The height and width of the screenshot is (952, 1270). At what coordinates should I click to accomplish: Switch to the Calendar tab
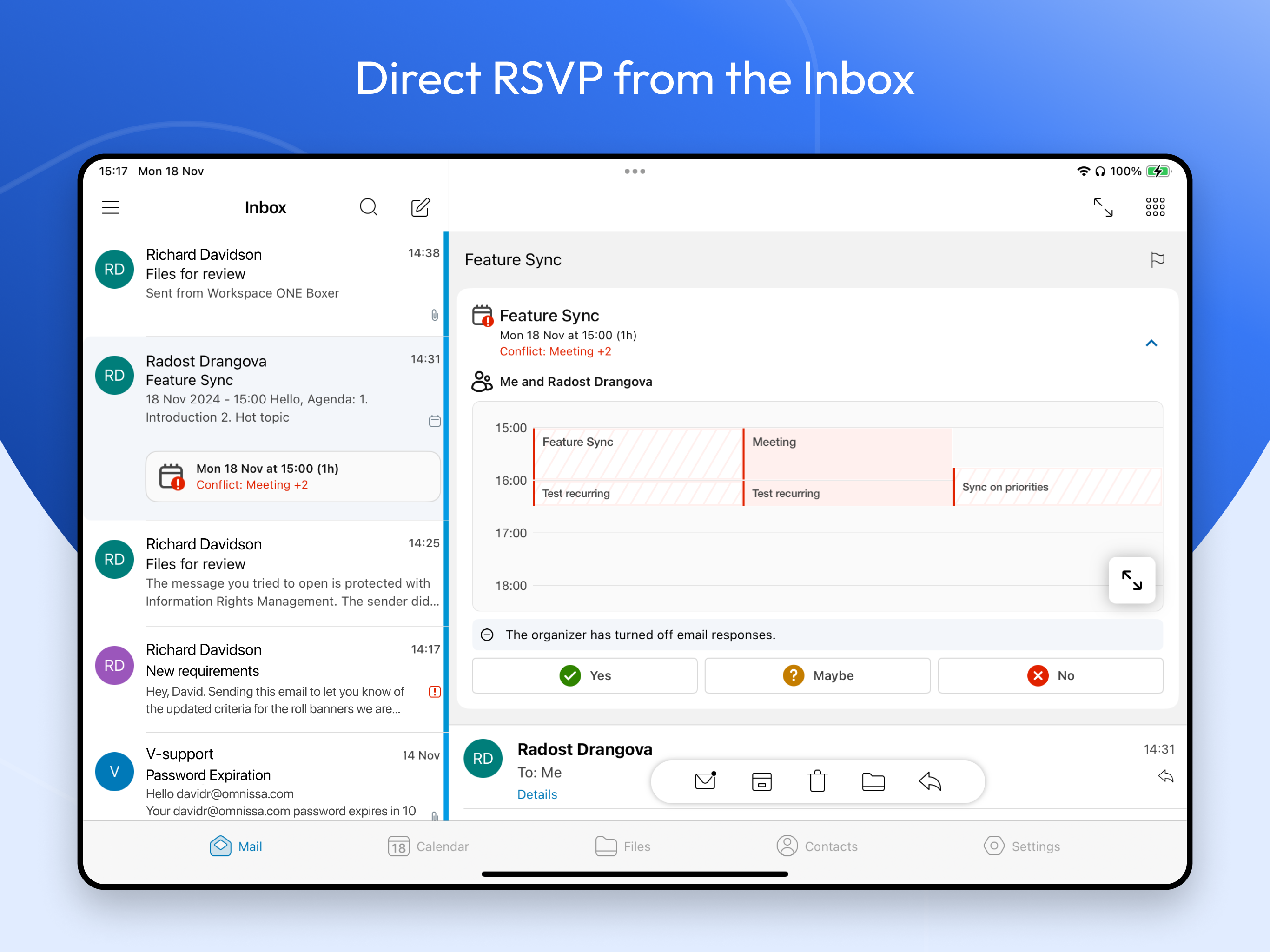[x=428, y=846]
